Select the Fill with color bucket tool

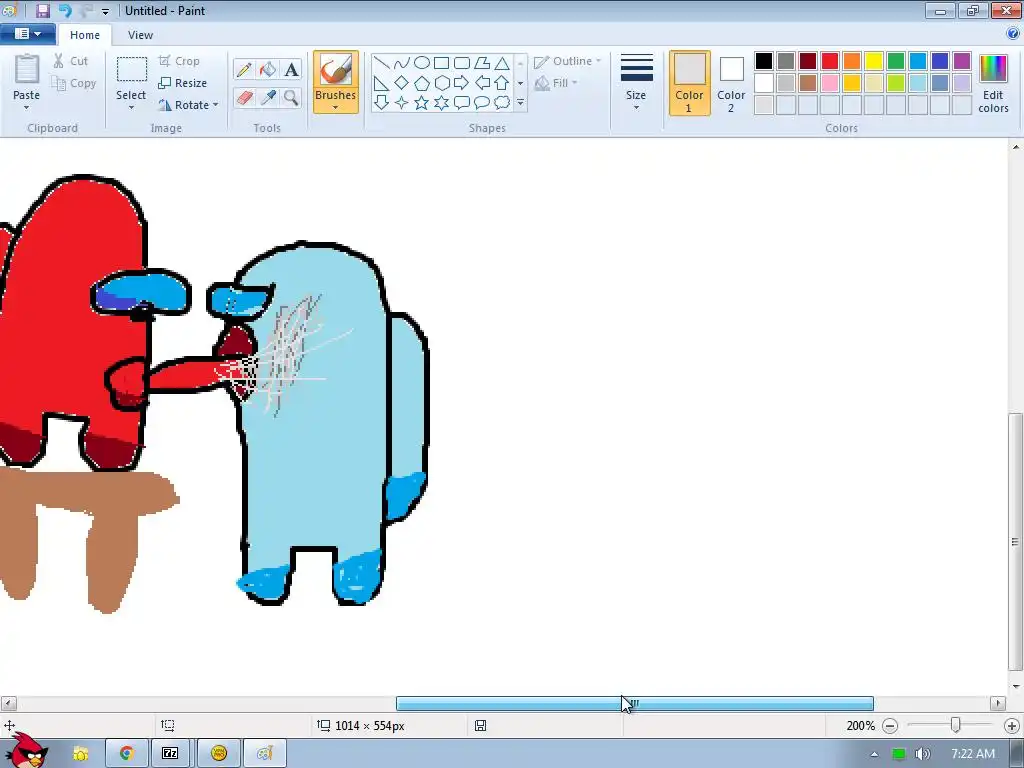pos(268,69)
